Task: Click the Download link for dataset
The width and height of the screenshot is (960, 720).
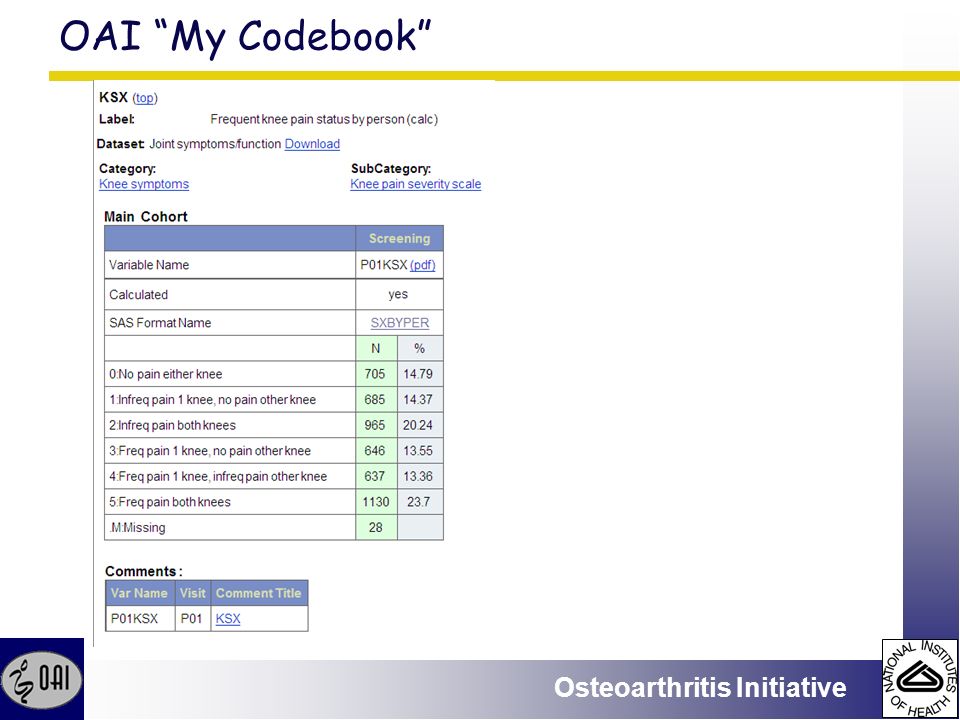Action: point(312,144)
